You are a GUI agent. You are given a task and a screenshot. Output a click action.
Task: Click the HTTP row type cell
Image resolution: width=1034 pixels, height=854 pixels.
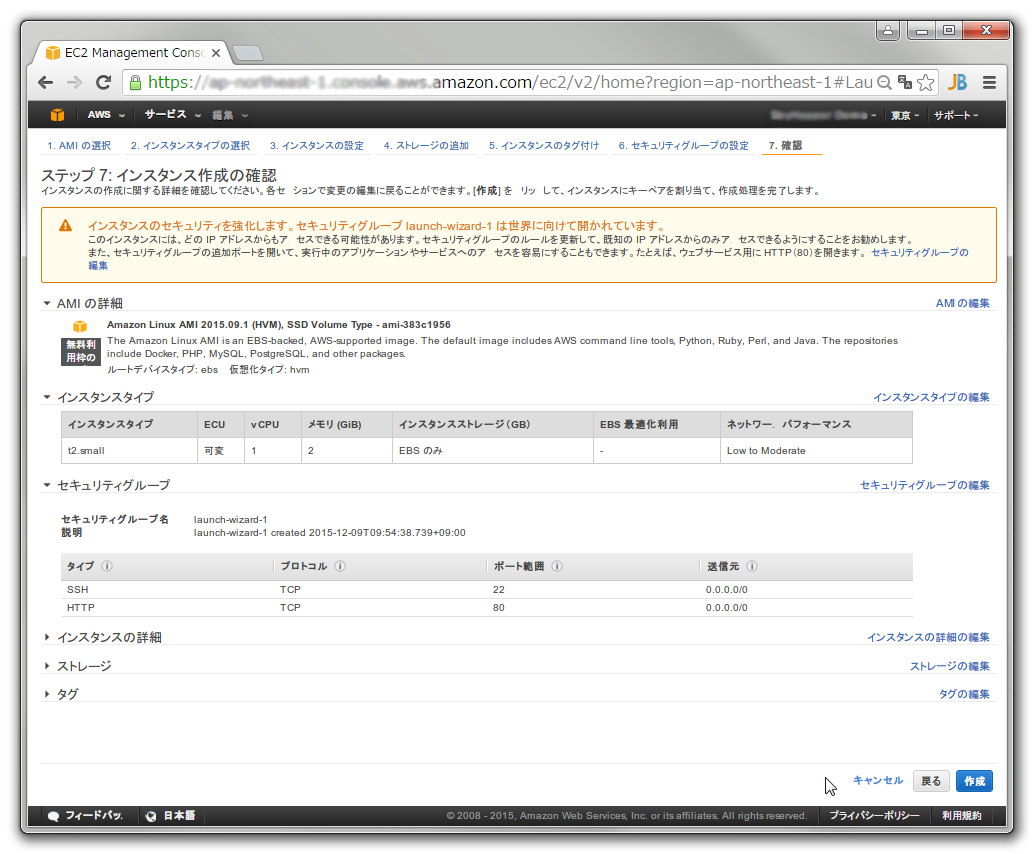pos(80,607)
